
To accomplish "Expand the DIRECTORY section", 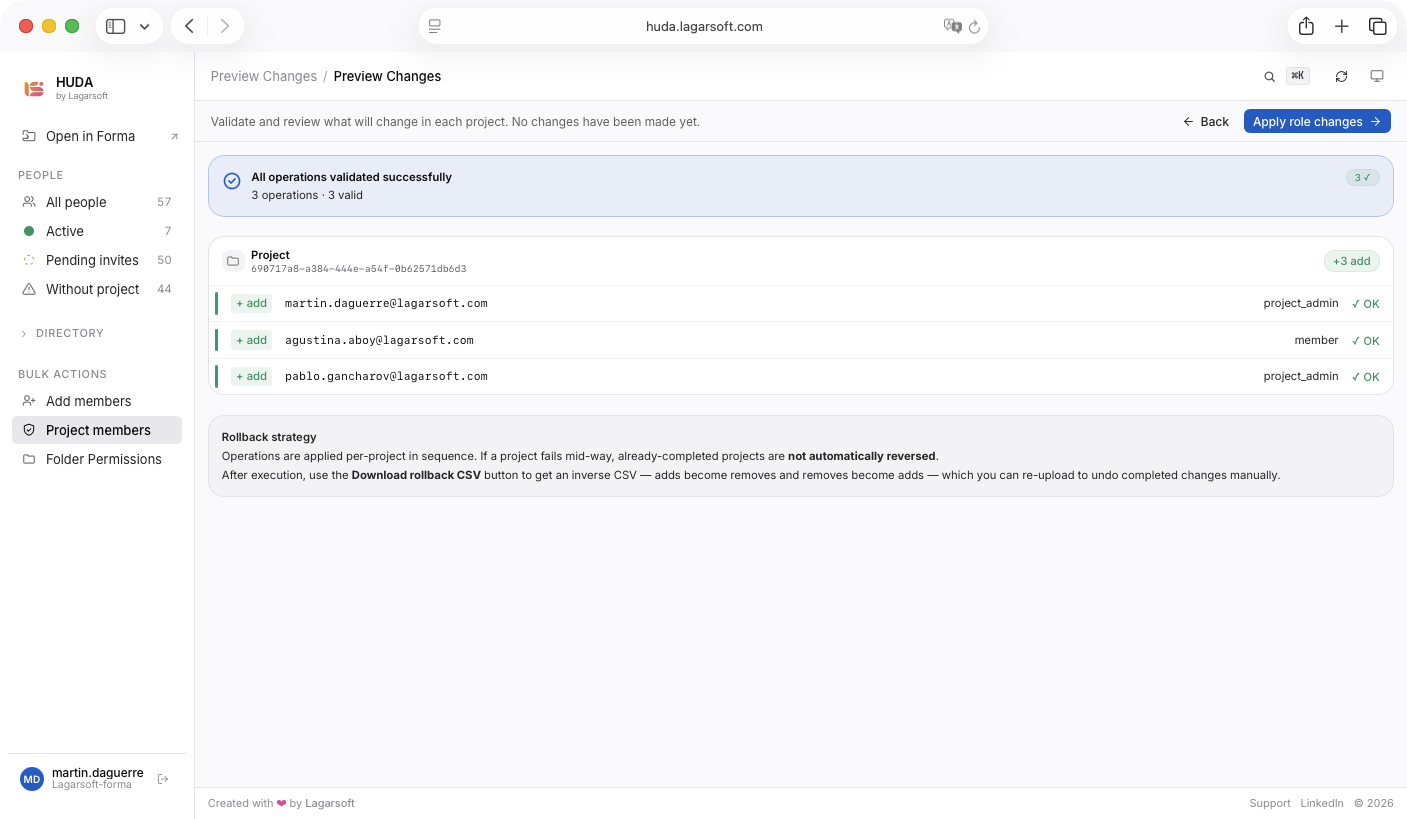I will click(62, 333).
